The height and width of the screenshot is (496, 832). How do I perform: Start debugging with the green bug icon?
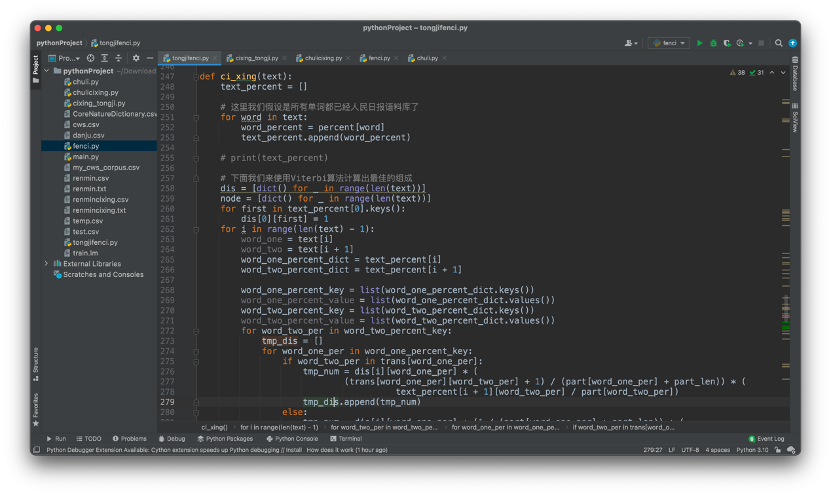[x=714, y=43]
